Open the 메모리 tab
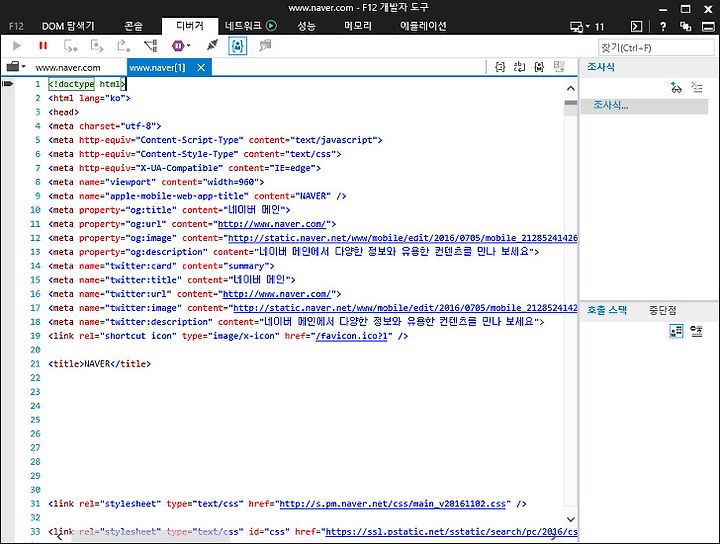720x544 pixels. pos(358,26)
